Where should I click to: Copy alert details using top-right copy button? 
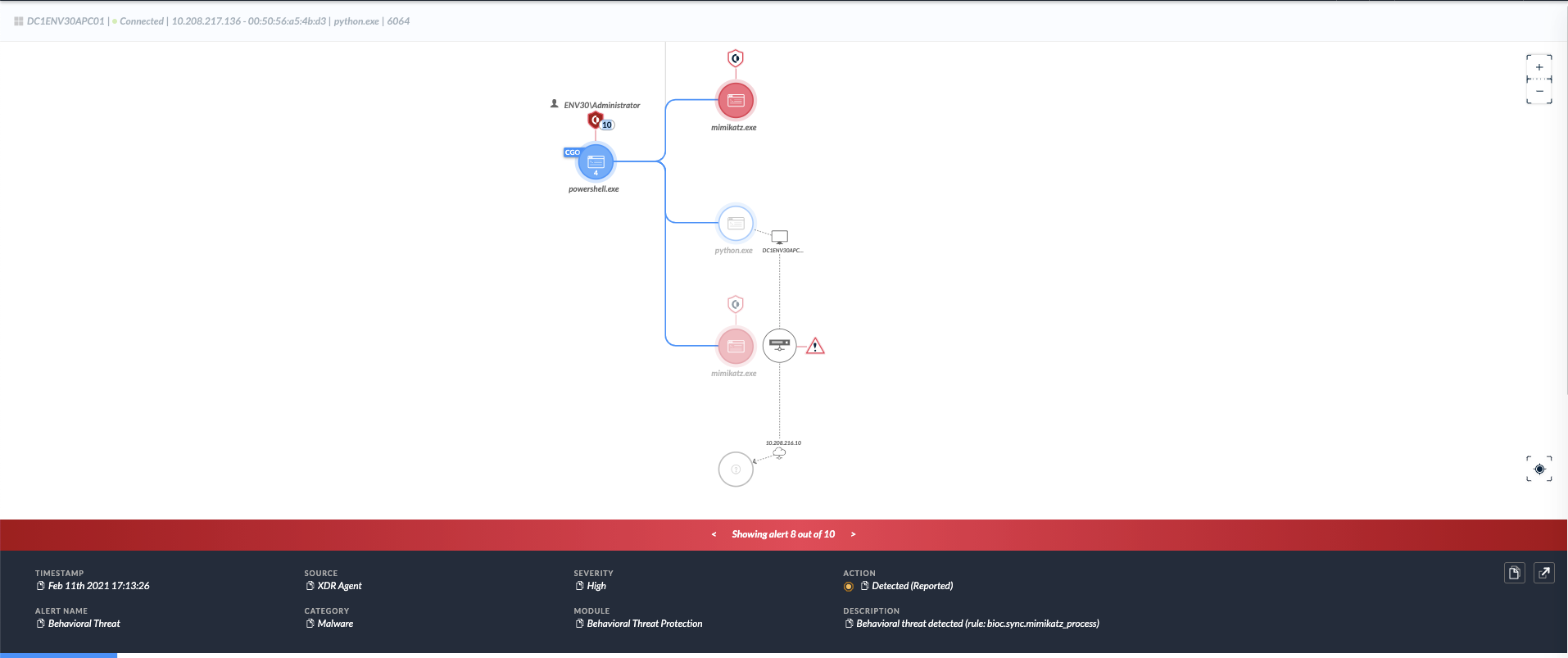point(1514,573)
